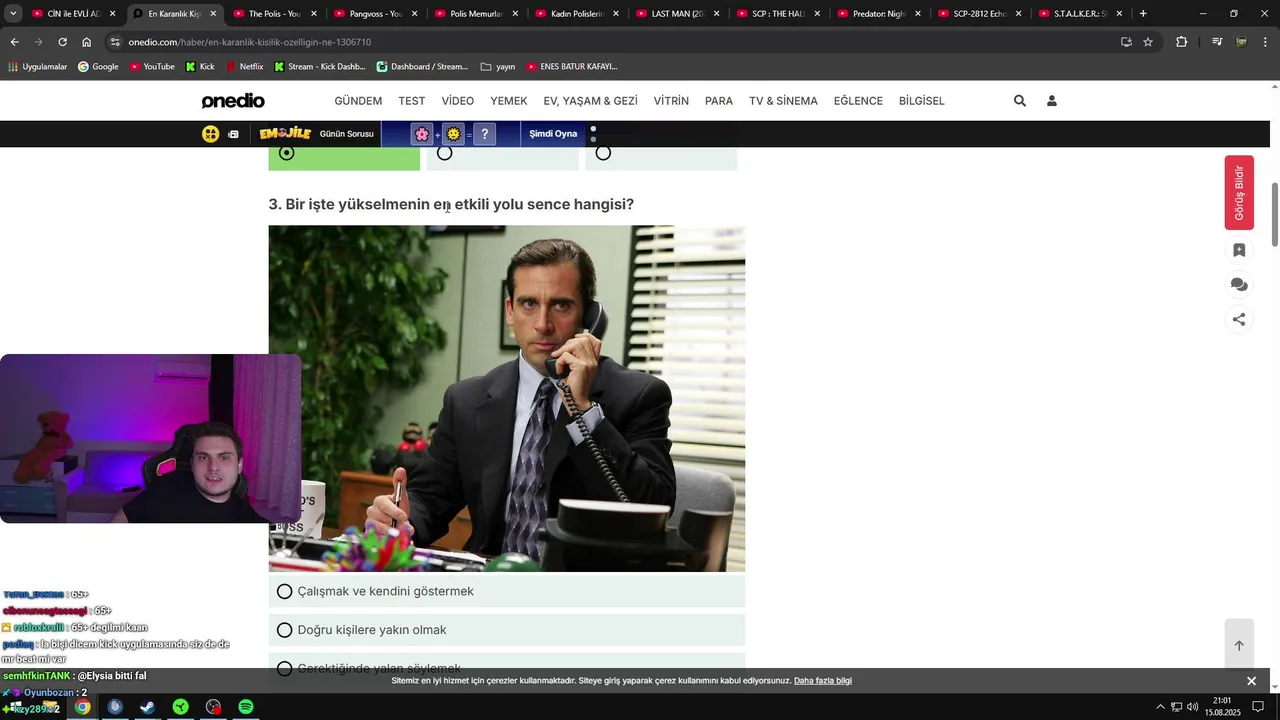The image size is (1280, 720).
Task: Open the BİLGİSEL menu
Action: tap(922, 101)
